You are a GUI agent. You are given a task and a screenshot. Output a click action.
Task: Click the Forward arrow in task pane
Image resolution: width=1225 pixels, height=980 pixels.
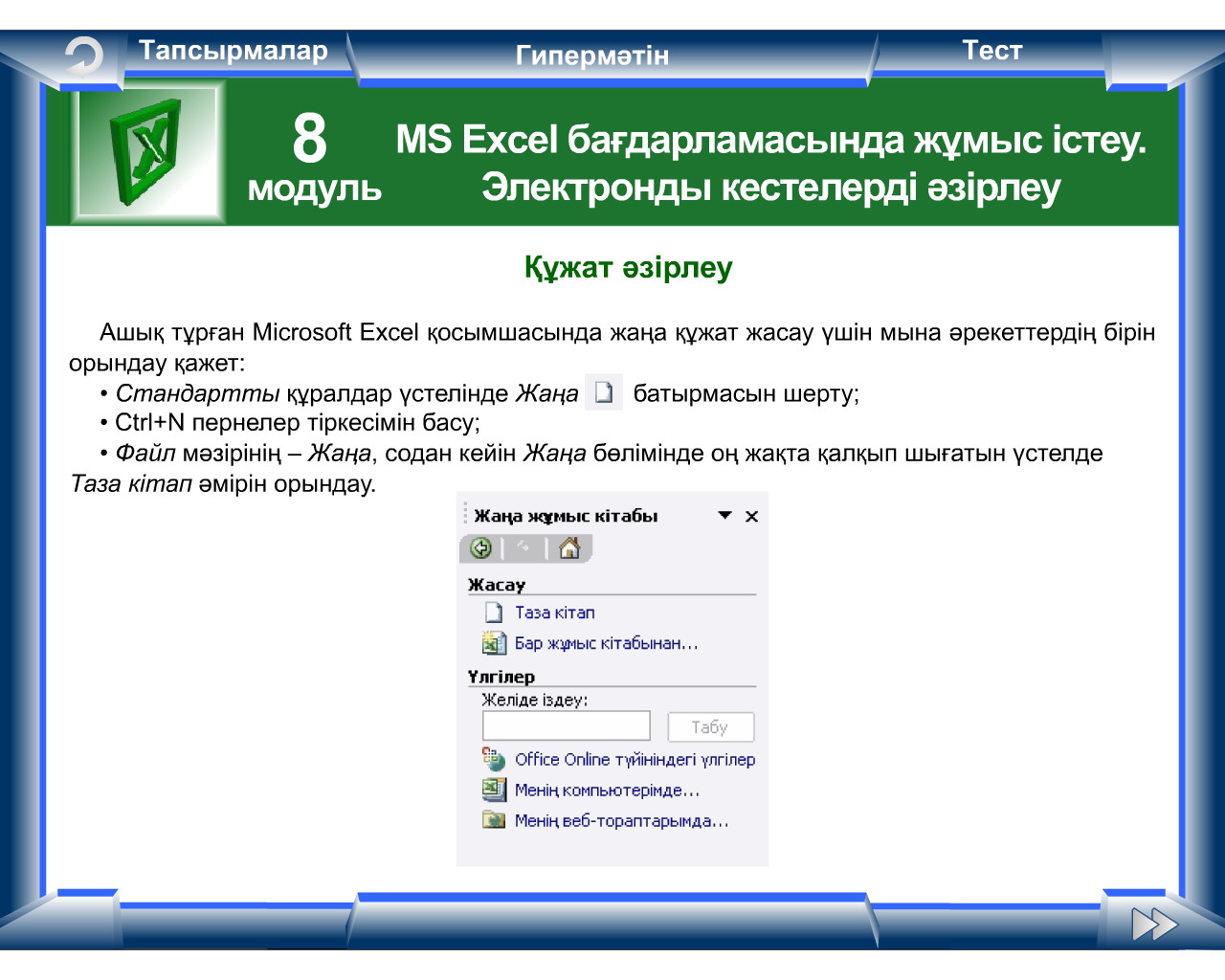[x=523, y=547]
